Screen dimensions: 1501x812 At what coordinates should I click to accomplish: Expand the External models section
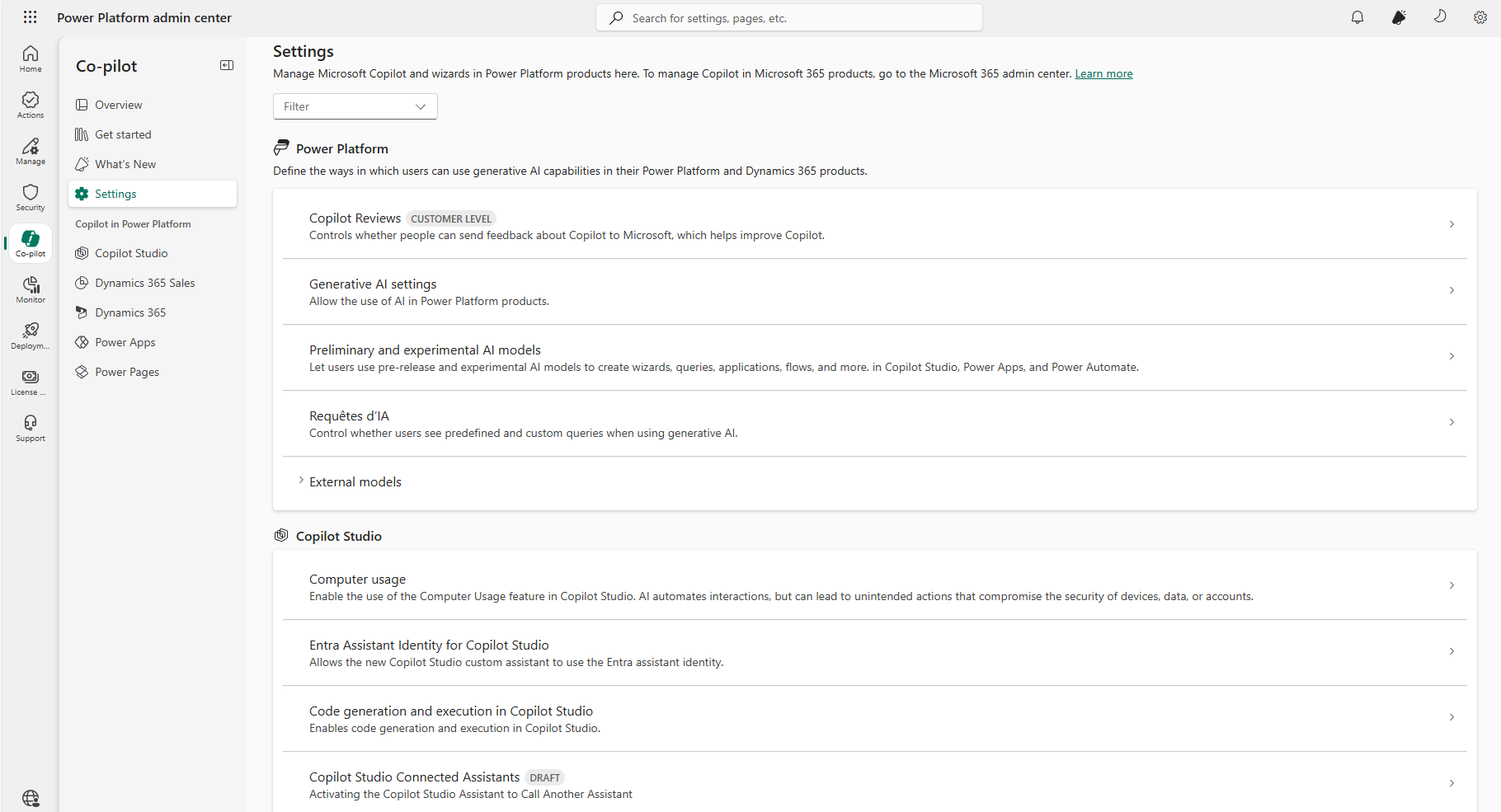pyautogui.click(x=301, y=481)
